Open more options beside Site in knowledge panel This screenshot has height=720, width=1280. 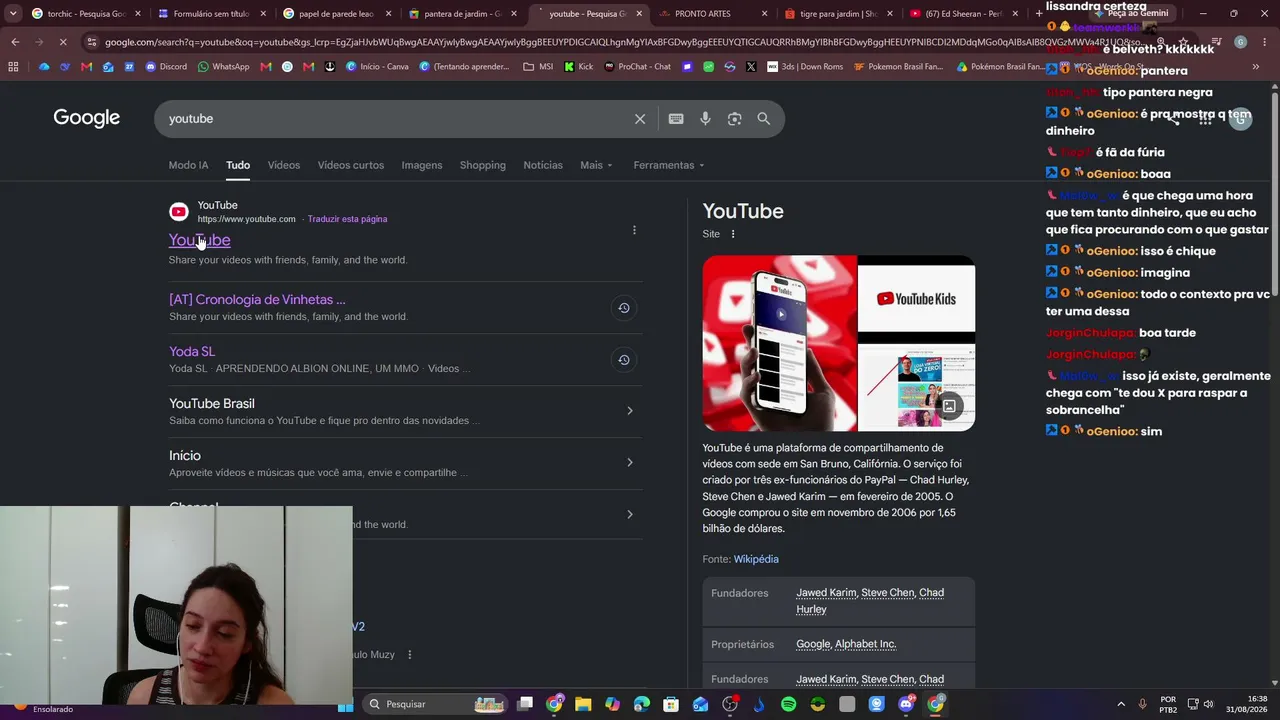coord(733,234)
